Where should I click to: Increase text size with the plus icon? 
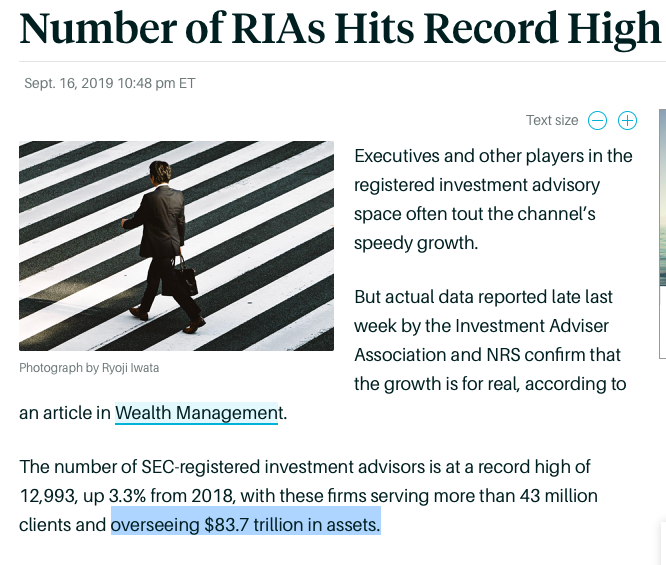click(x=627, y=121)
